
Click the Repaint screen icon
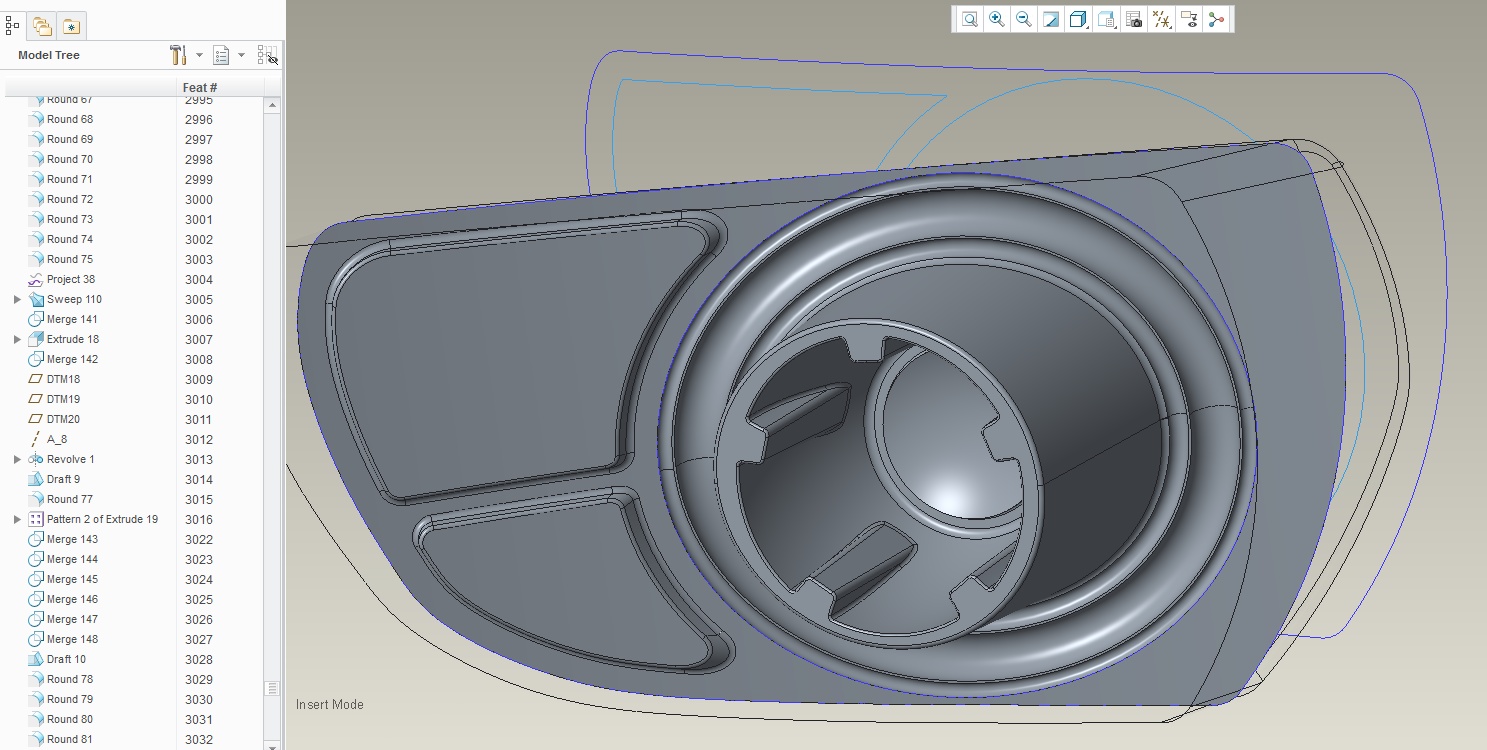coord(1051,19)
